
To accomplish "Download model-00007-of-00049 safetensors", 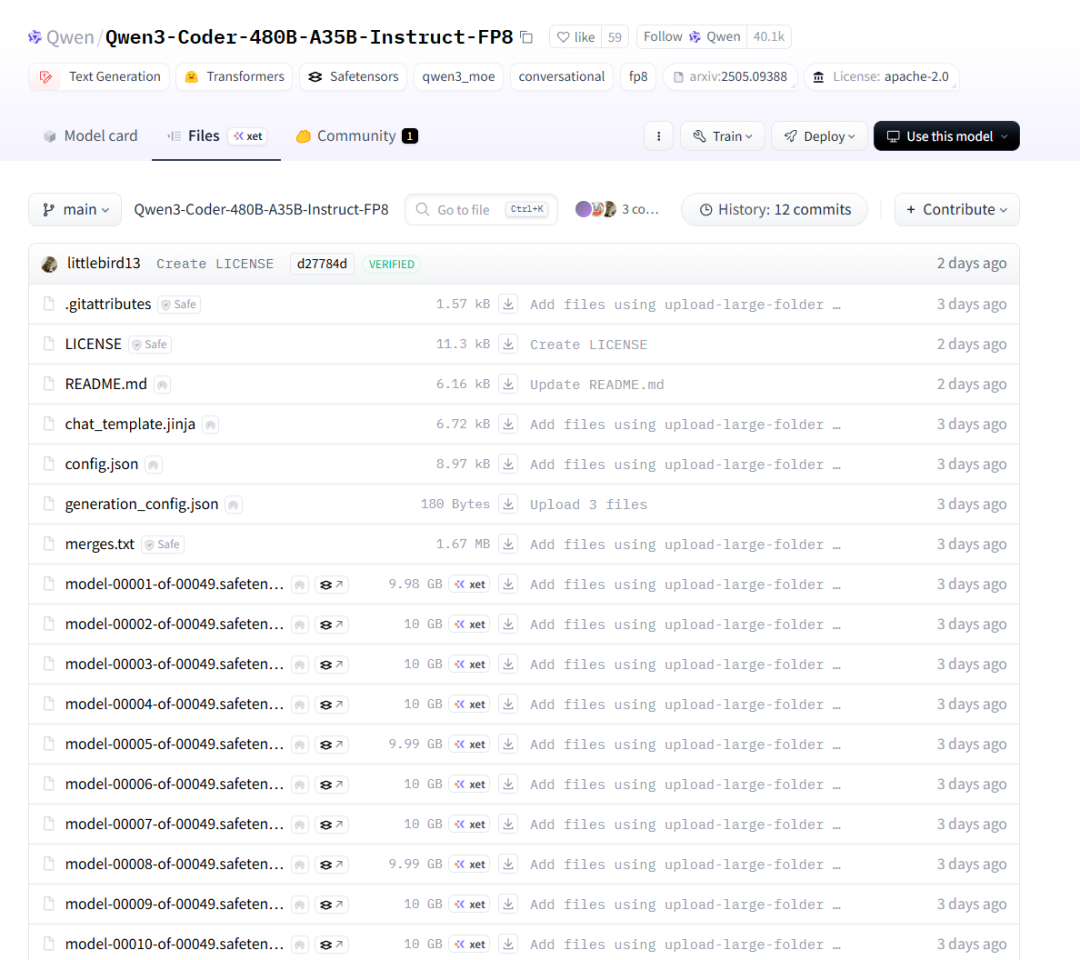I will tap(508, 824).
